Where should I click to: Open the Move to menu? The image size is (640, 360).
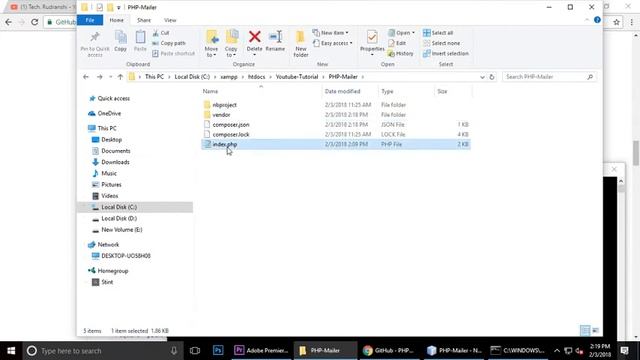211,44
